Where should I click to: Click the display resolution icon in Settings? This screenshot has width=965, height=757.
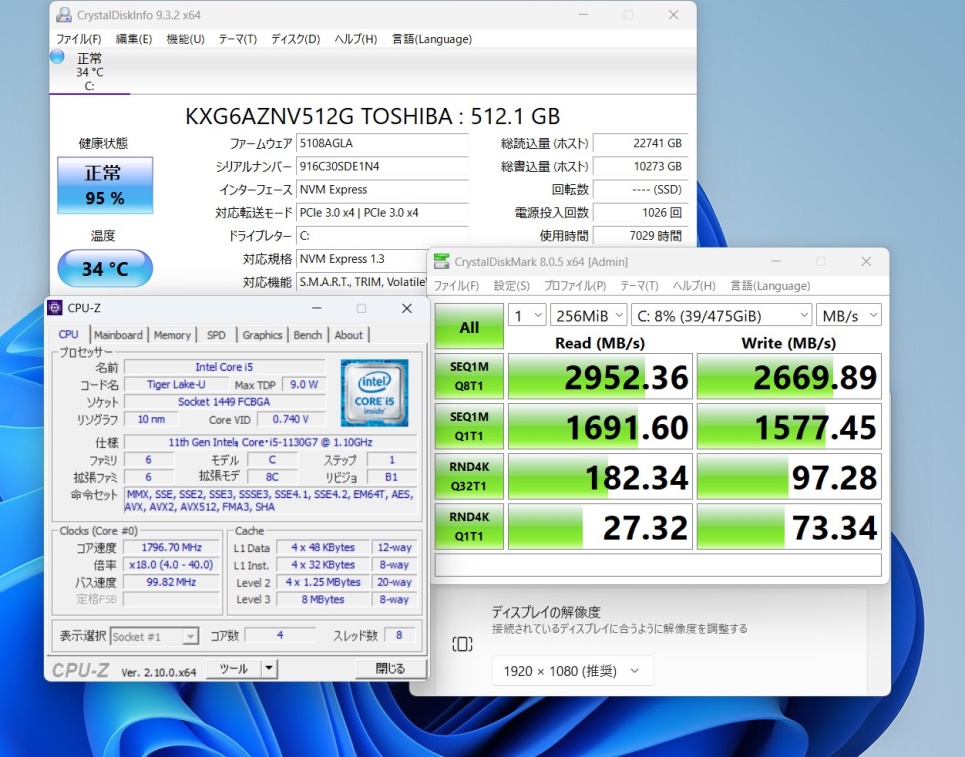point(462,644)
